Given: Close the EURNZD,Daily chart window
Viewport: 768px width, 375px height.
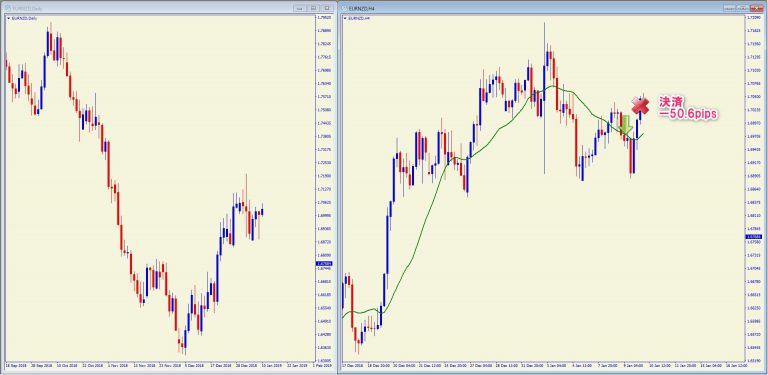Looking at the screenshot, I should click(327, 8).
